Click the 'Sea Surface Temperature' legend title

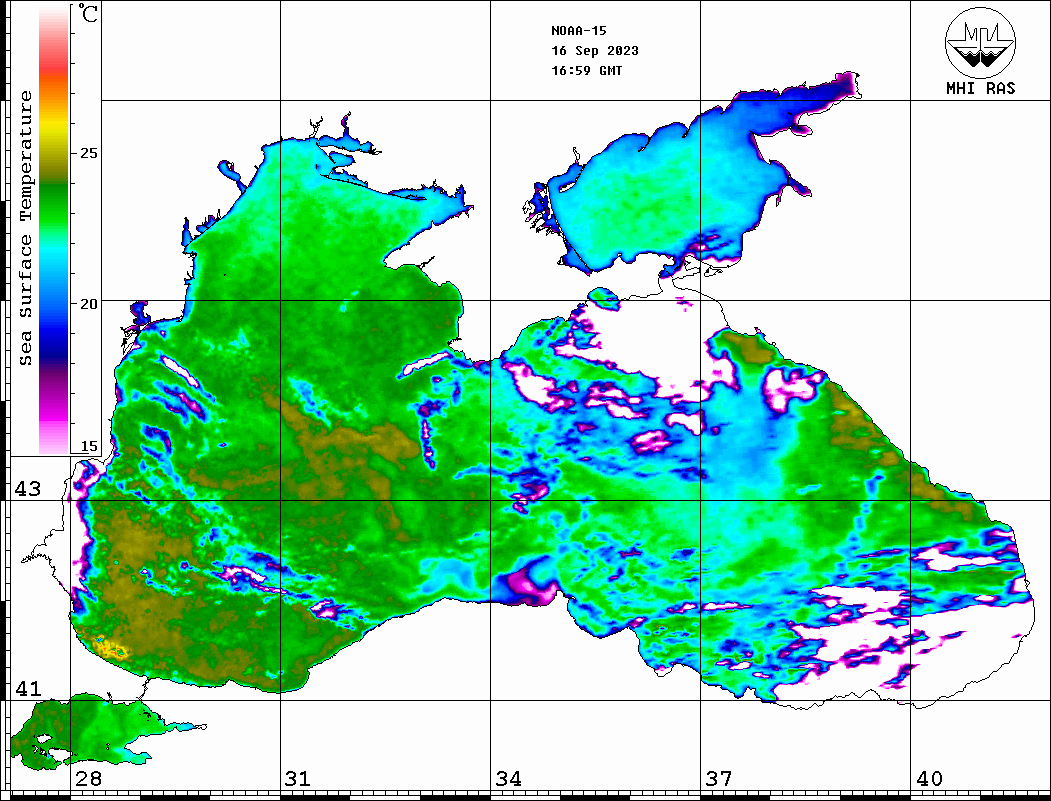pos(25,228)
